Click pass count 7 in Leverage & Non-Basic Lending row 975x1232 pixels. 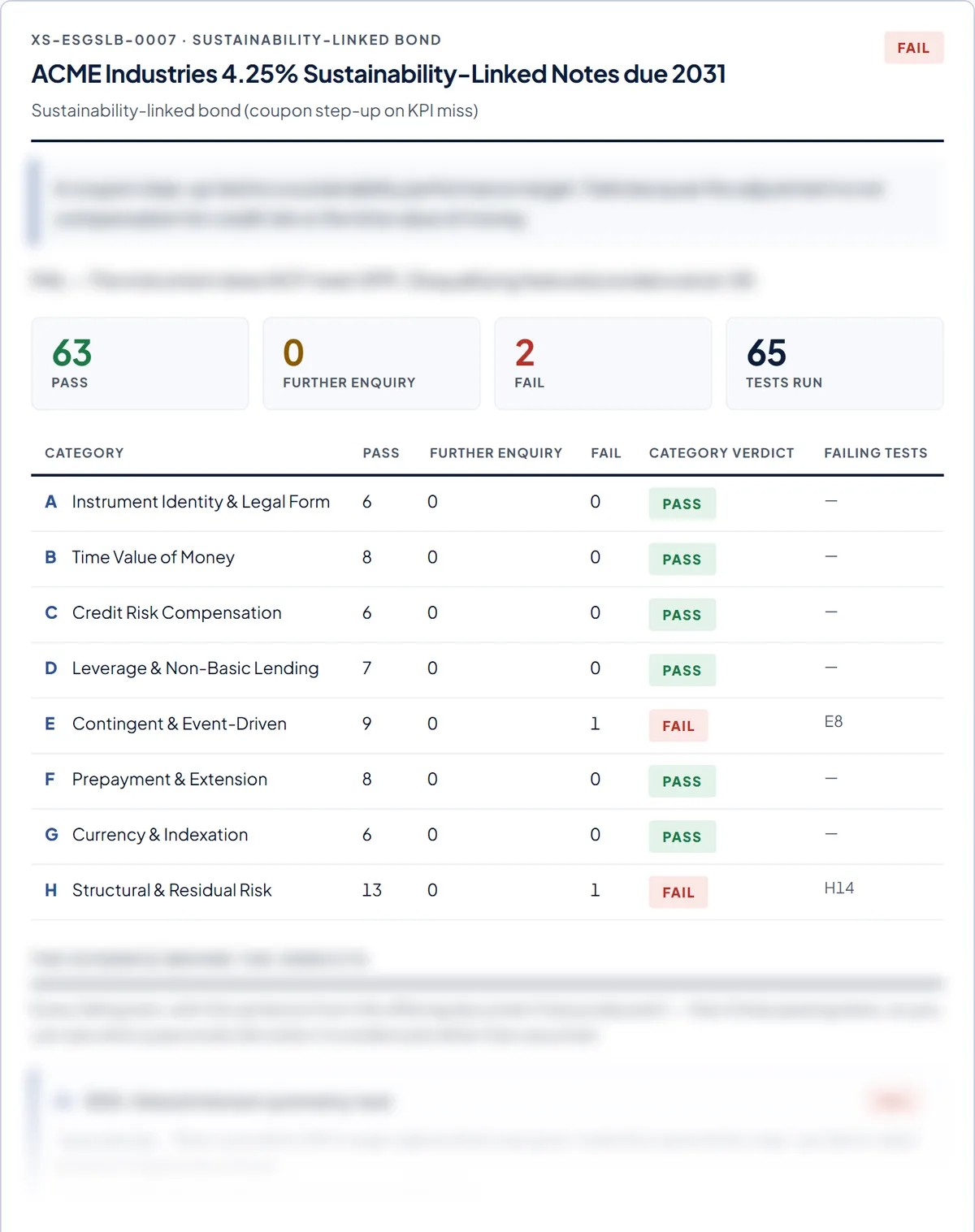(x=367, y=668)
